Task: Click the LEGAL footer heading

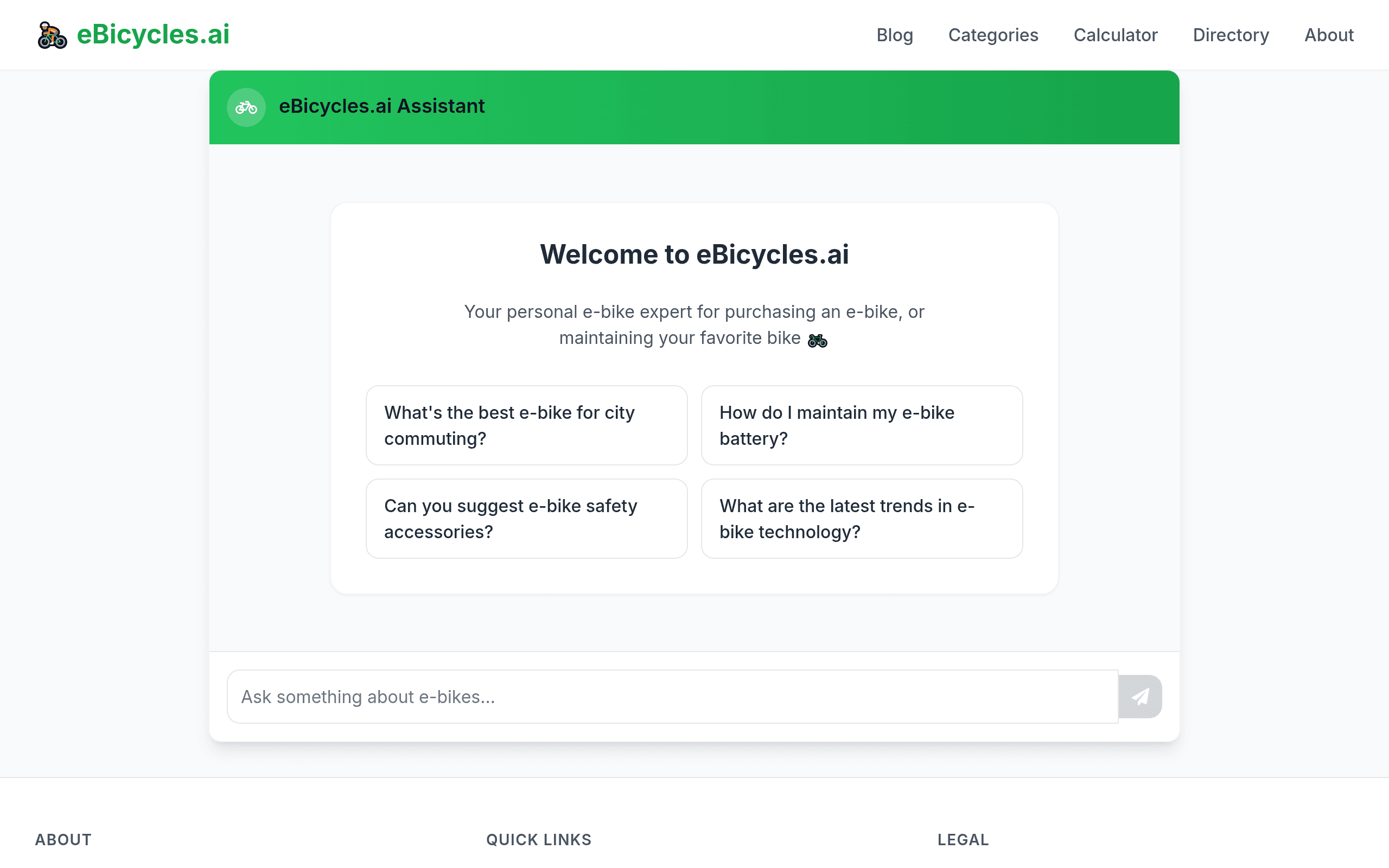Action: click(963, 840)
